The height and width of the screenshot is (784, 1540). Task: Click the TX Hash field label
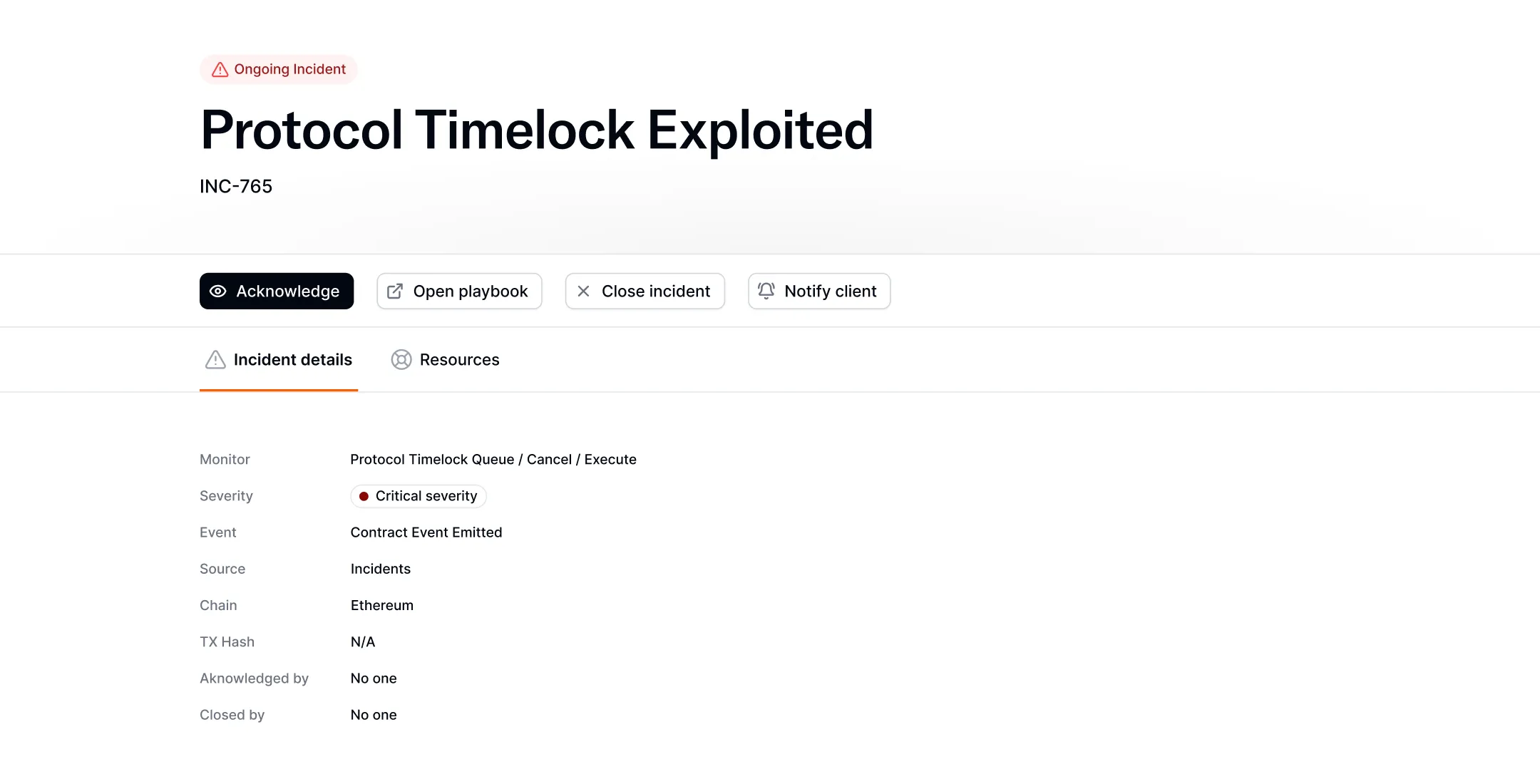tap(227, 642)
